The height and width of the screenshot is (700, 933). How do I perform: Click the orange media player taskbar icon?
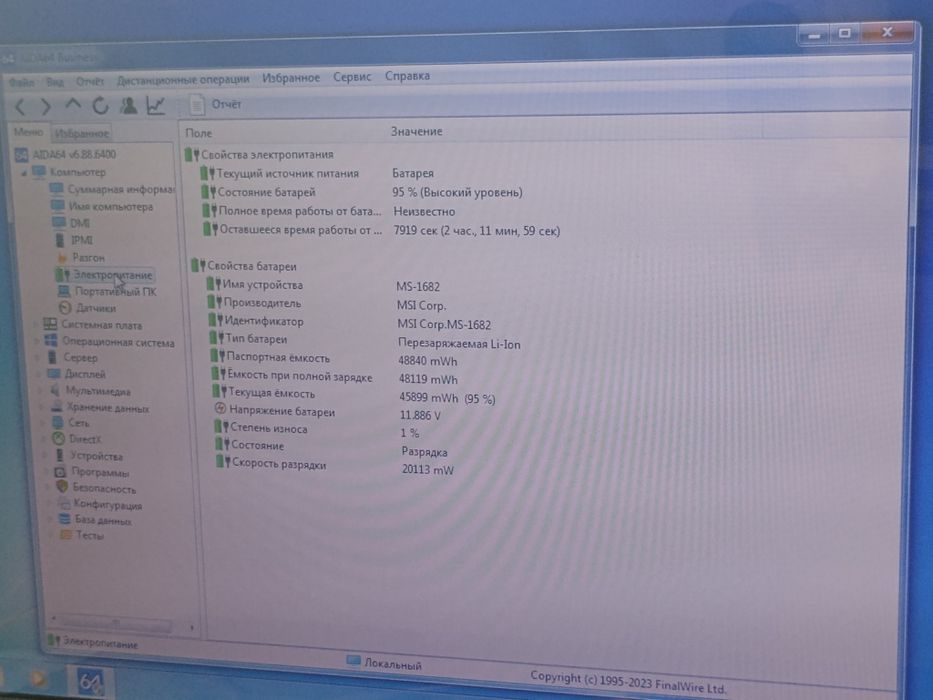pyautogui.click(x=37, y=678)
